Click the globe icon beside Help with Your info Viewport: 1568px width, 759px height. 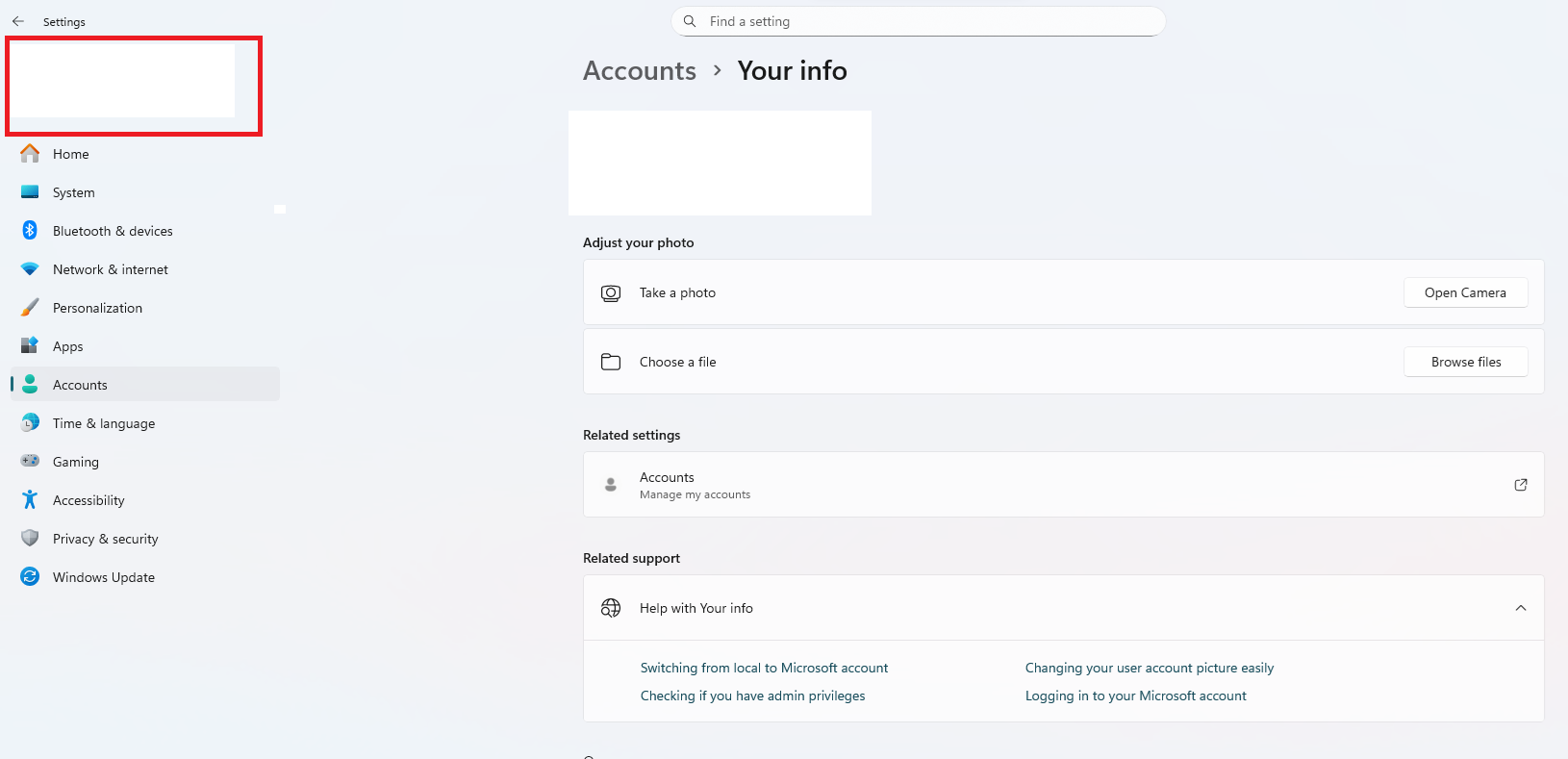(x=611, y=608)
